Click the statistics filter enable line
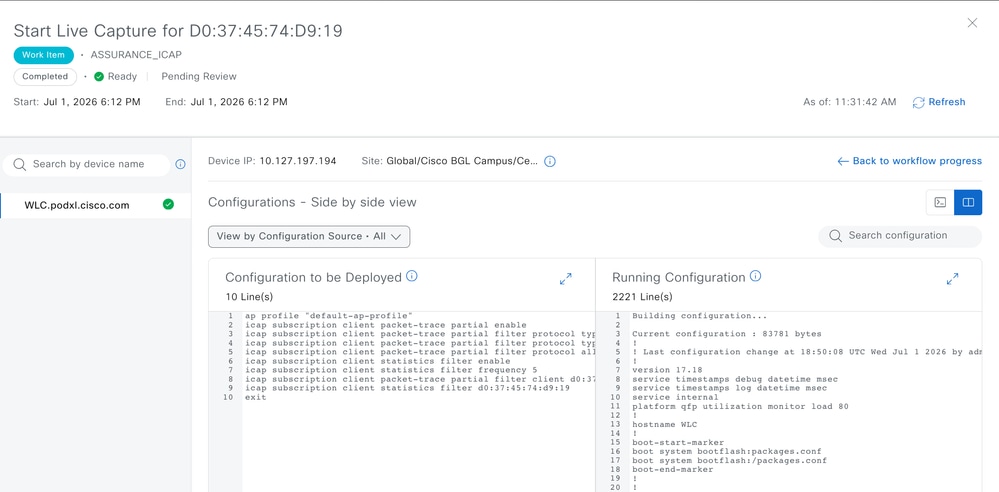The image size is (999, 492). tap(378, 361)
